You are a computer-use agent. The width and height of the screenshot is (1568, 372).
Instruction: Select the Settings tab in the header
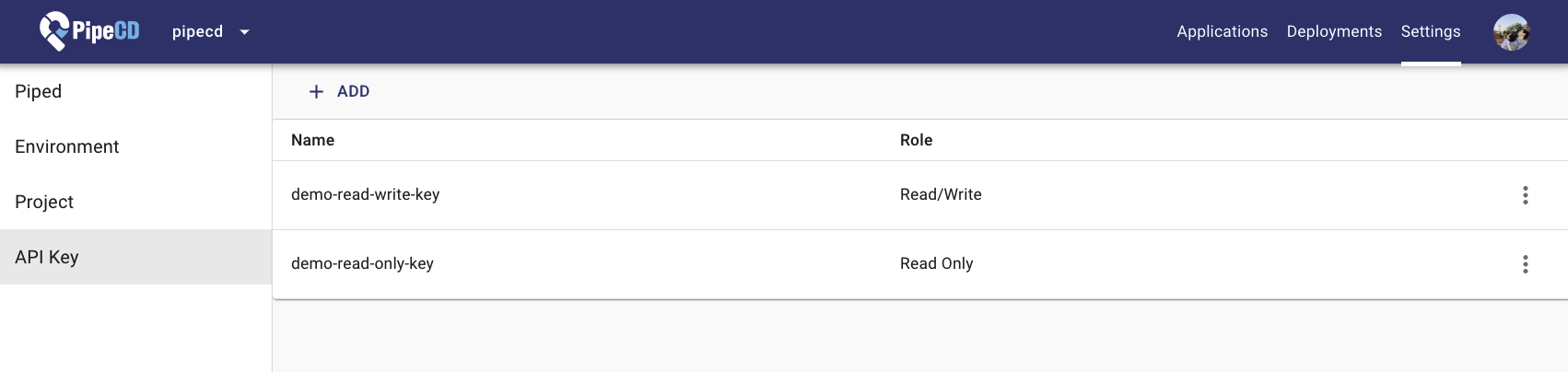(1430, 31)
